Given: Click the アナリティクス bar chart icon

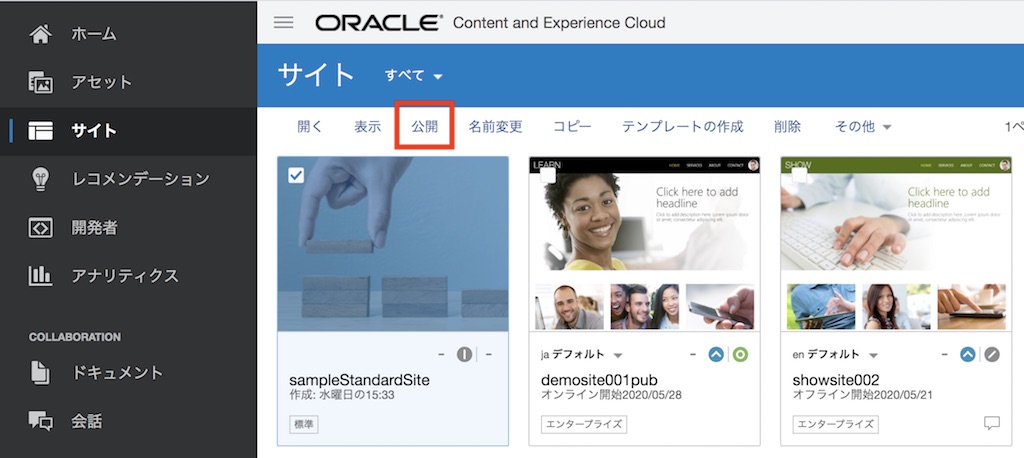Looking at the screenshot, I should 40,275.
